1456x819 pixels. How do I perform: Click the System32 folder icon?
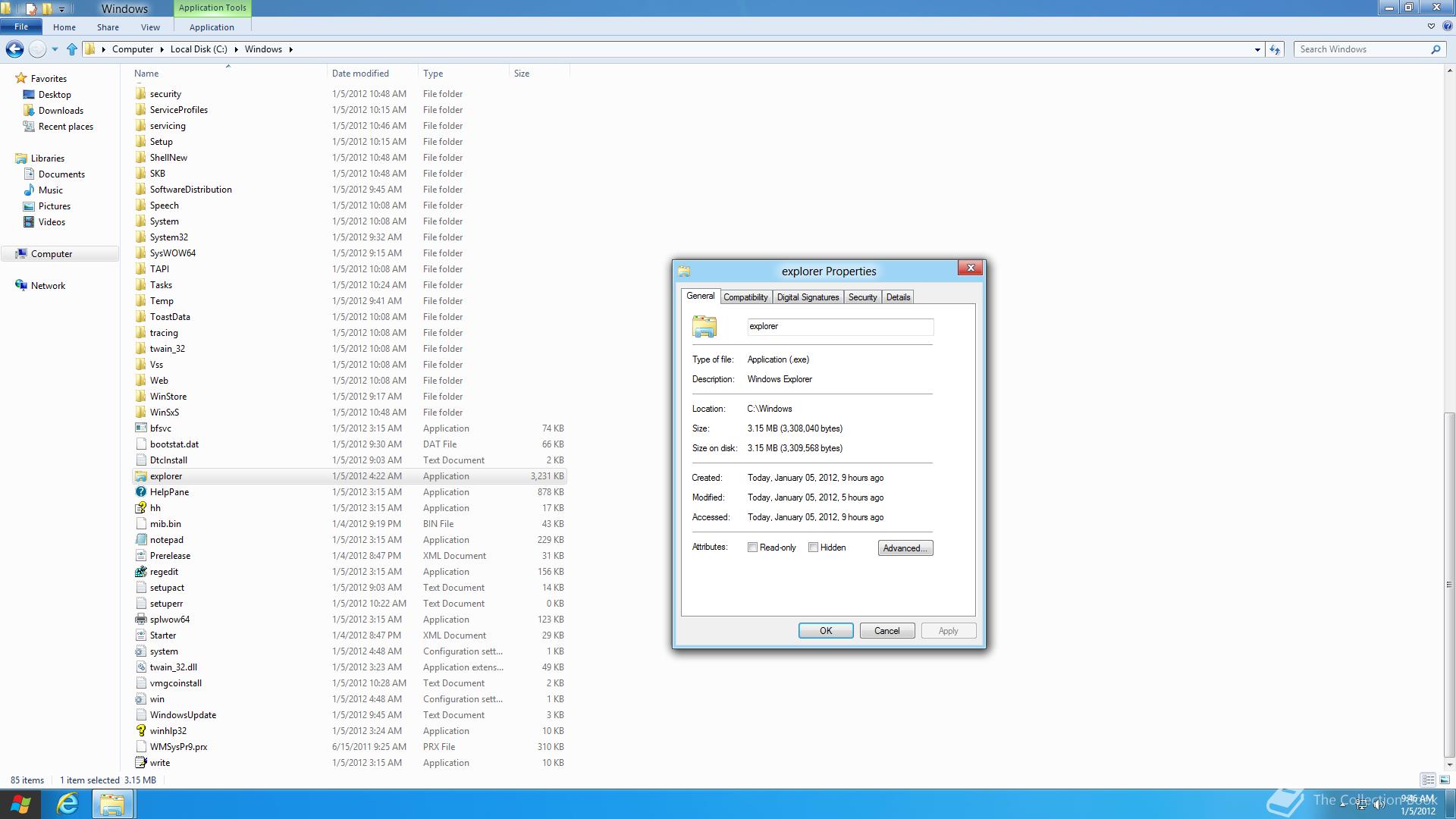pyautogui.click(x=141, y=237)
